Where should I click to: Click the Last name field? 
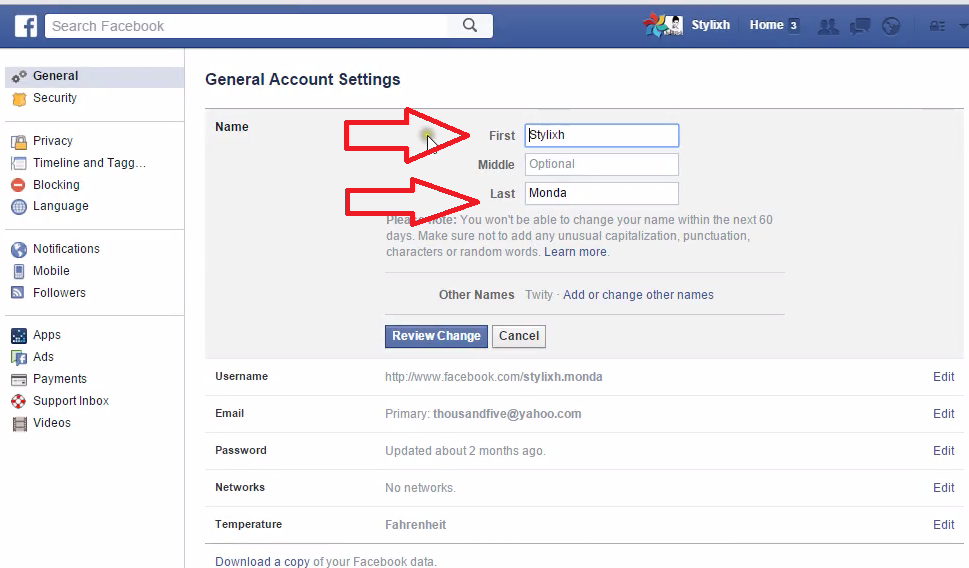(x=602, y=193)
